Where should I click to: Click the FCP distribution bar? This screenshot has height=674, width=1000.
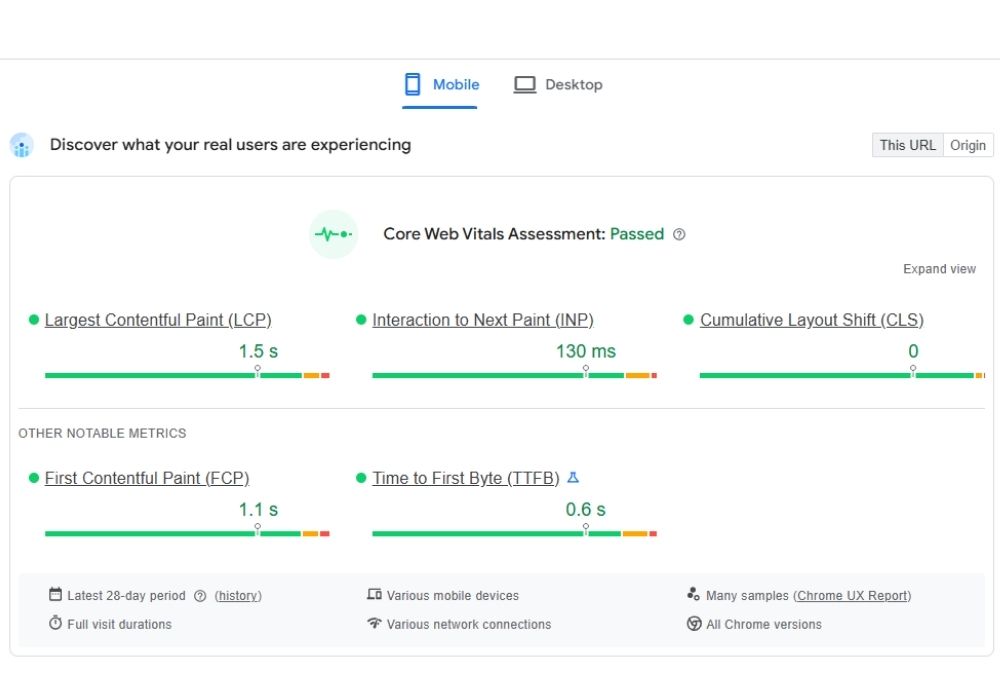[187, 534]
